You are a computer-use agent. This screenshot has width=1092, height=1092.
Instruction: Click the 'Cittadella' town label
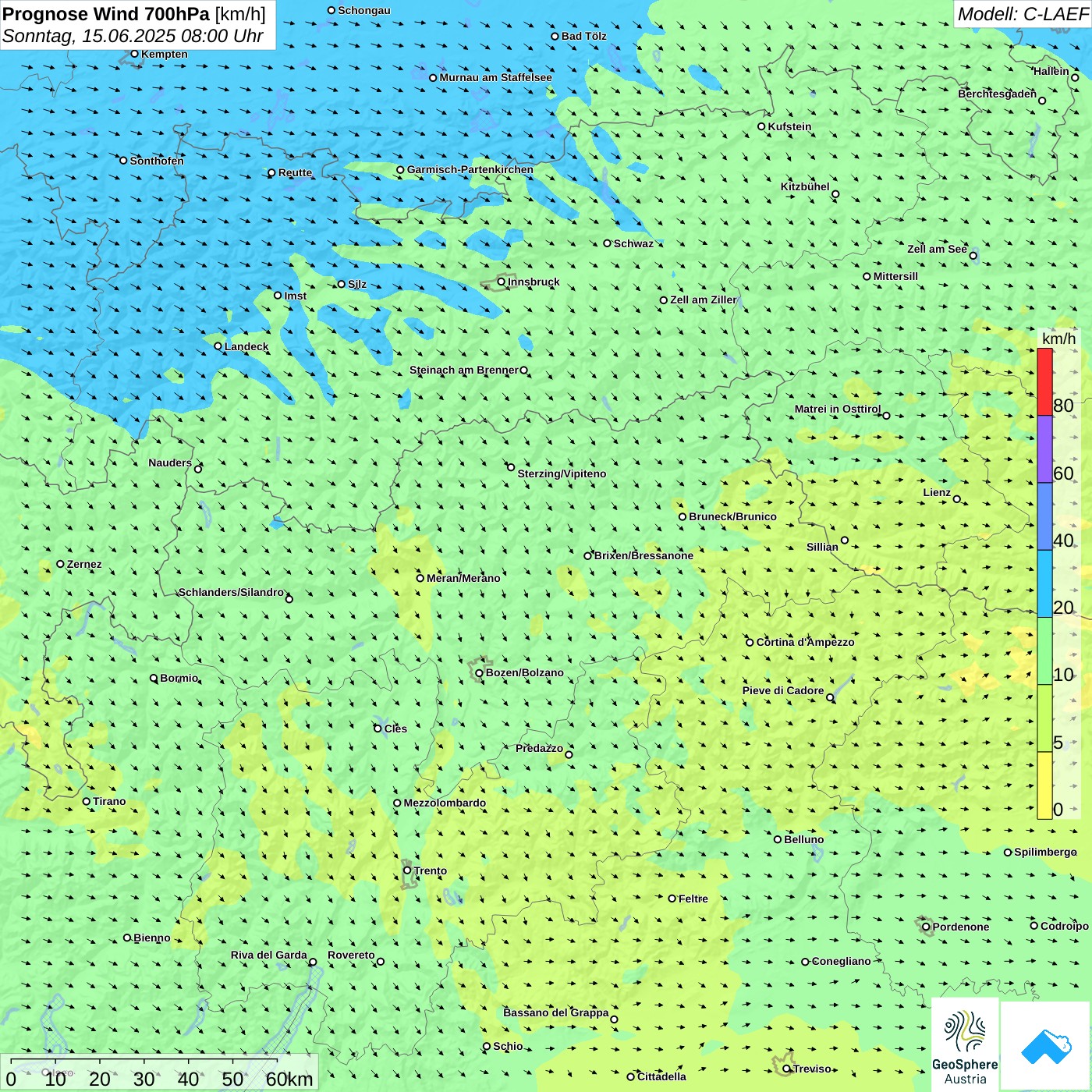point(661,1076)
